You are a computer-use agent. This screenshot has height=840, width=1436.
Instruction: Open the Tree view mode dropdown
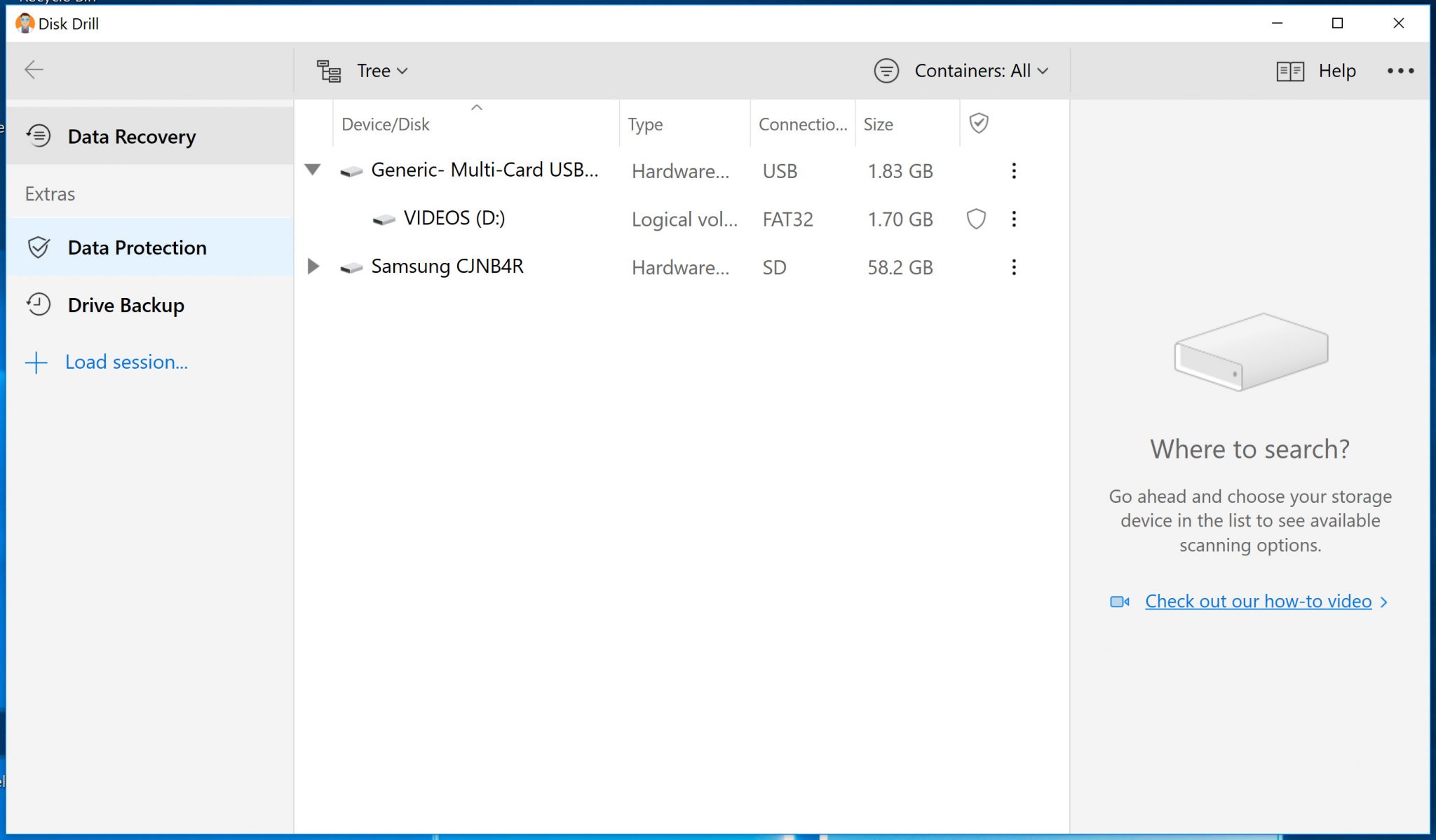click(x=382, y=71)
